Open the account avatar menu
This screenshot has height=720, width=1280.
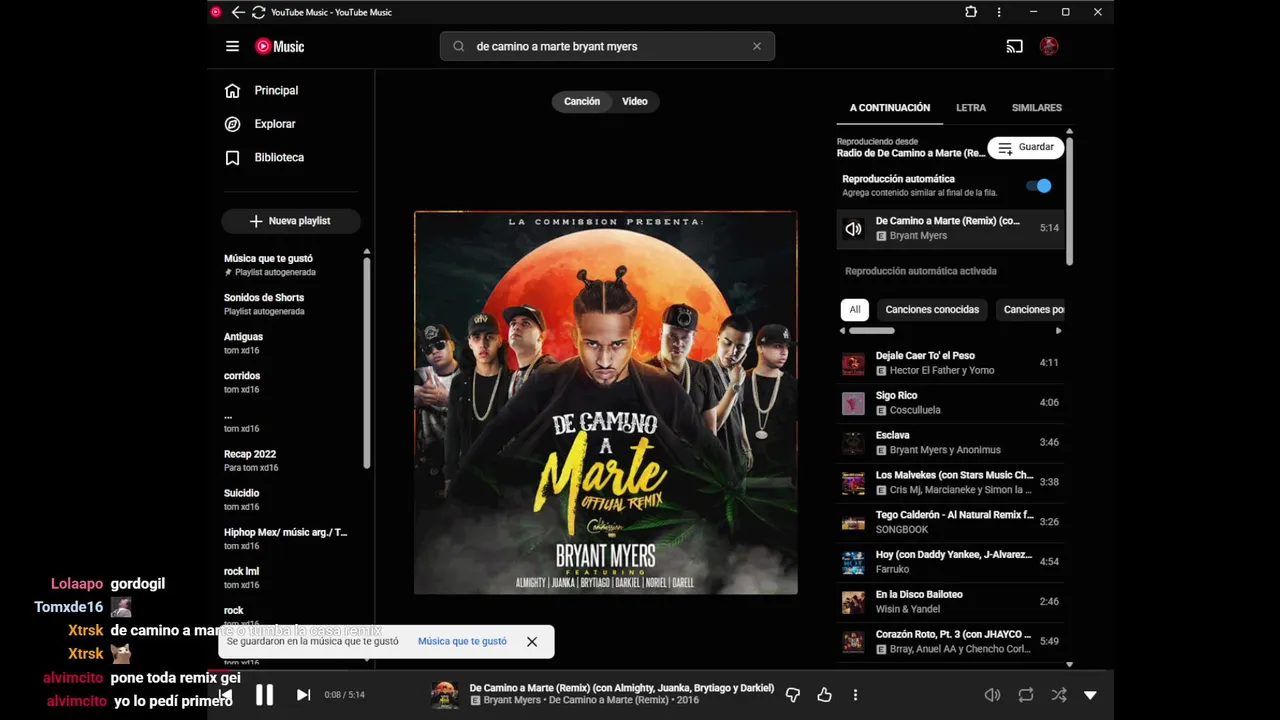tap(1049, 46)
